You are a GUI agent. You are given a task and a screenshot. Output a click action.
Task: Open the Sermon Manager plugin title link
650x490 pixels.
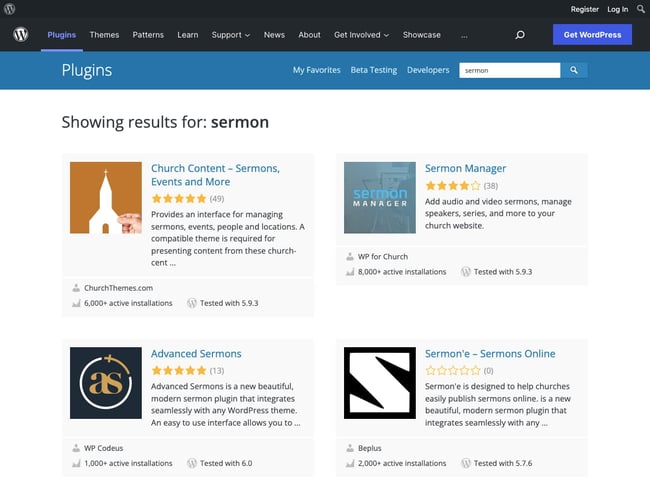pyautogui.click(x=465, y=168)
